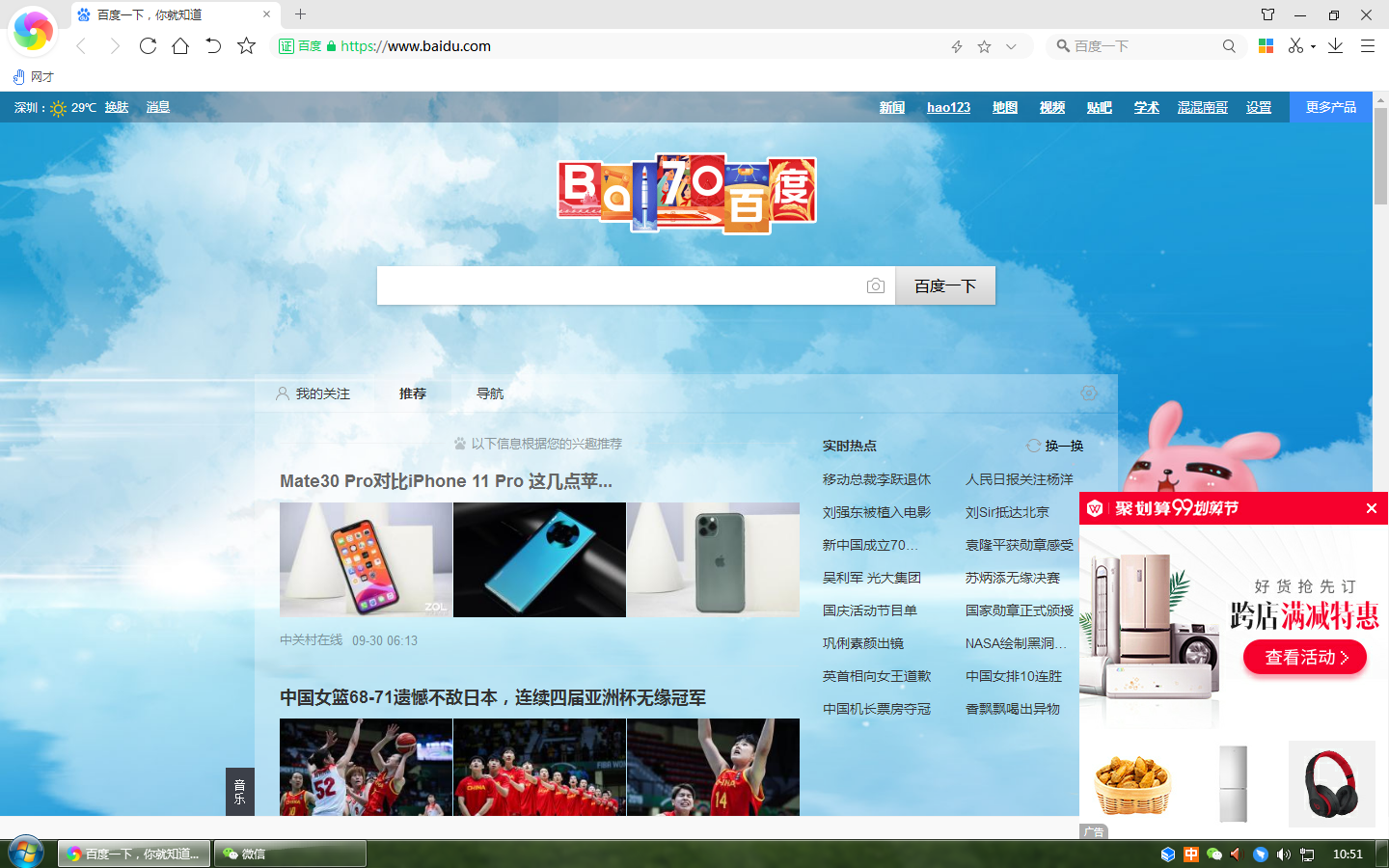Open the Windows Start button
The image size is (1389, 868).
click(26, 854)
